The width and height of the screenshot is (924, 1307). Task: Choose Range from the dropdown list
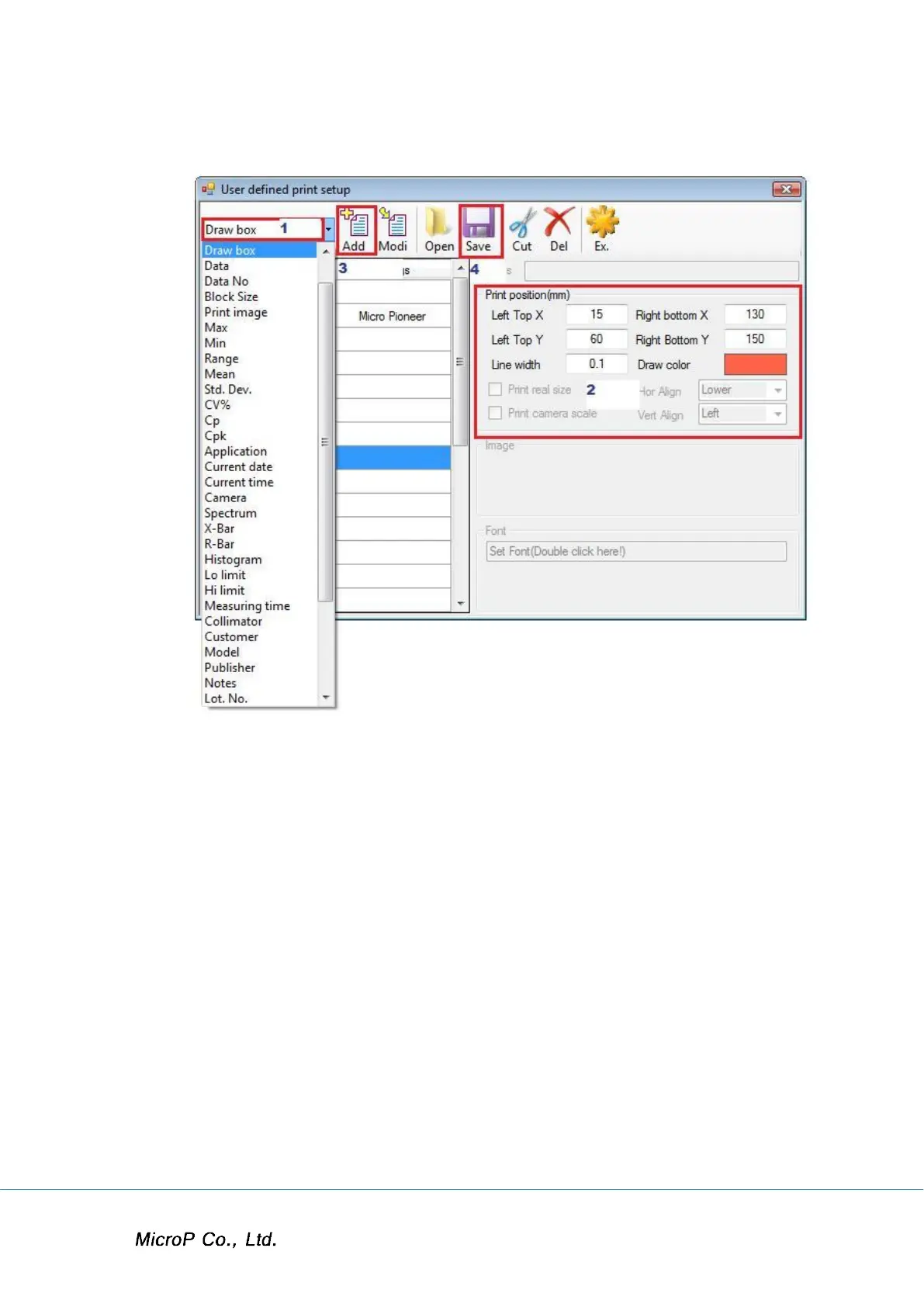pyautogui.click(x=259, y=359)
